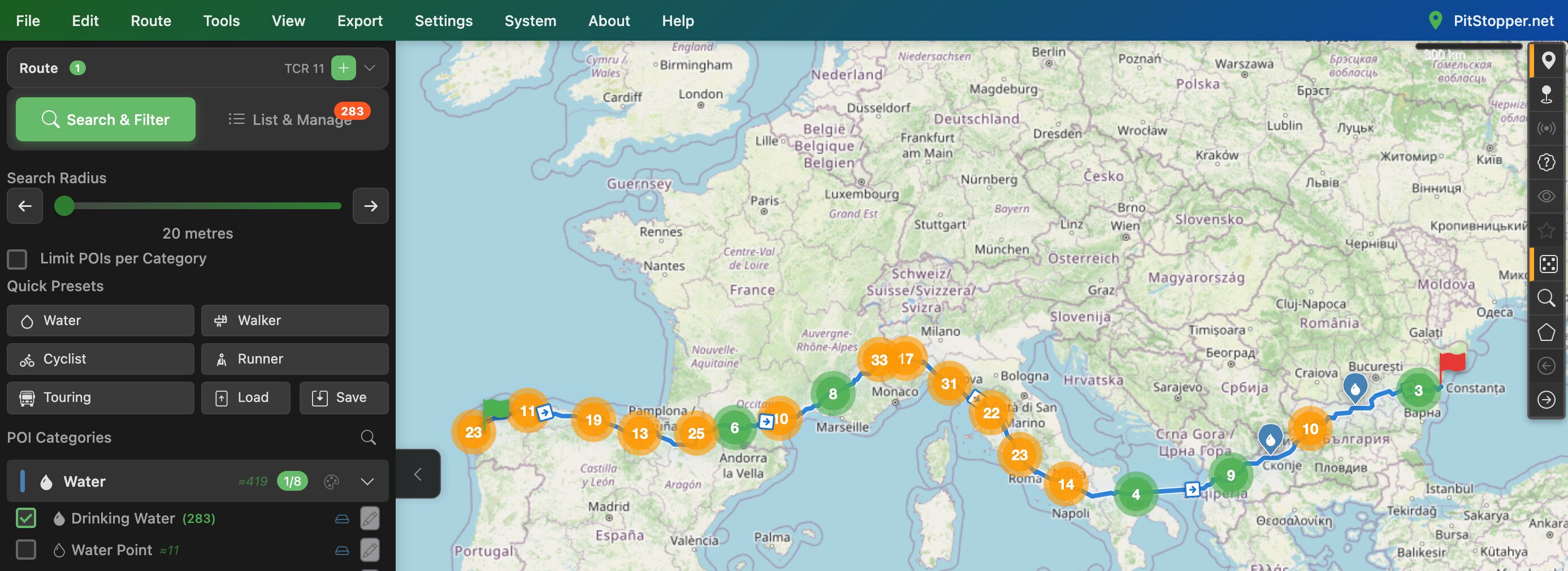Enable Limit POIs per Category checkbox
Viewport: 1568px width, 571px height.
click(x=17, y=259)
